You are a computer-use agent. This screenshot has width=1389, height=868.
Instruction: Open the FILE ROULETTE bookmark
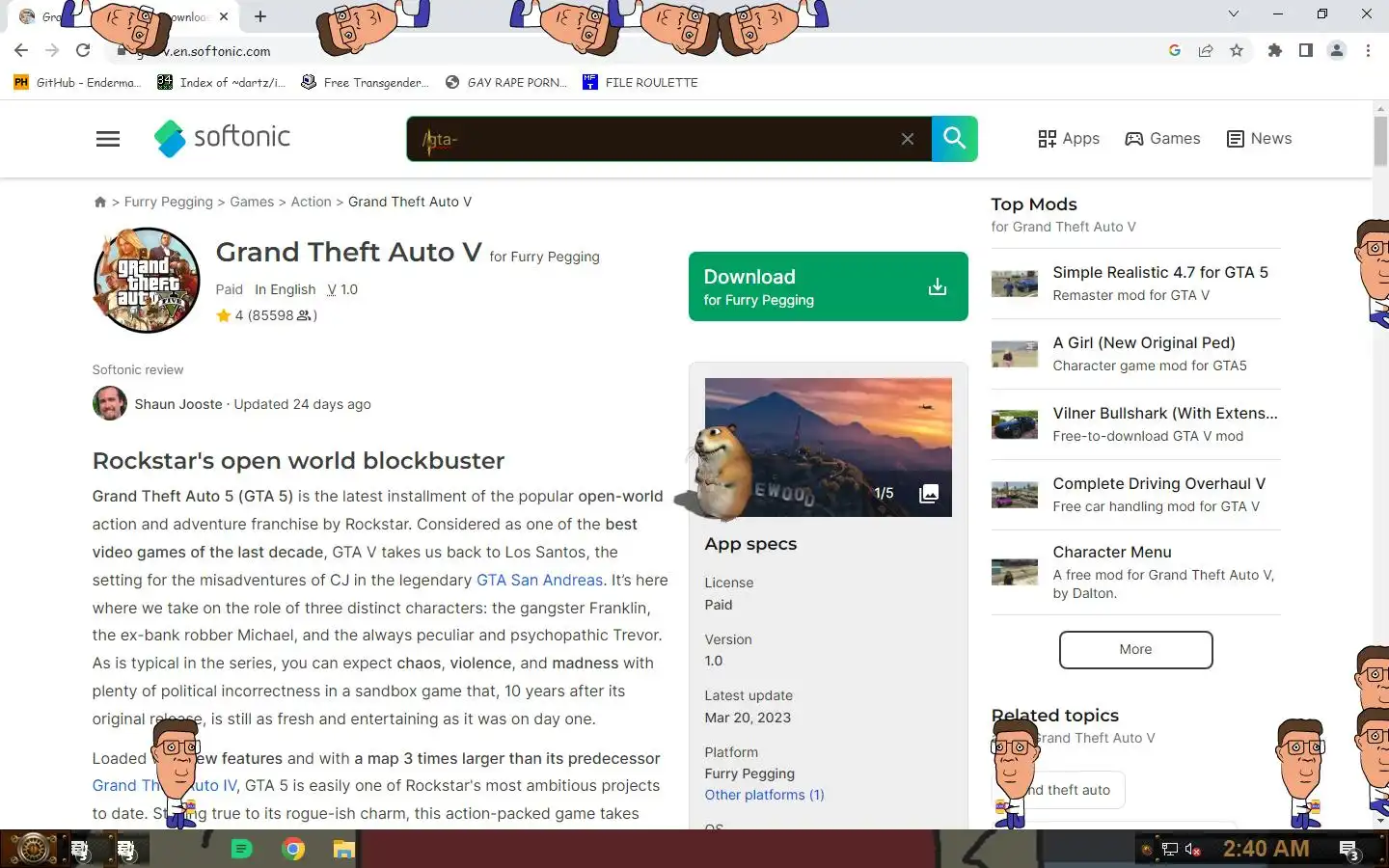pos(640,83)
